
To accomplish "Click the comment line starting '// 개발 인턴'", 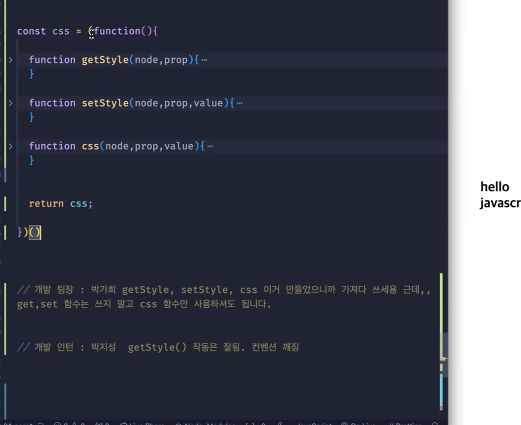I will coord(158,348).
